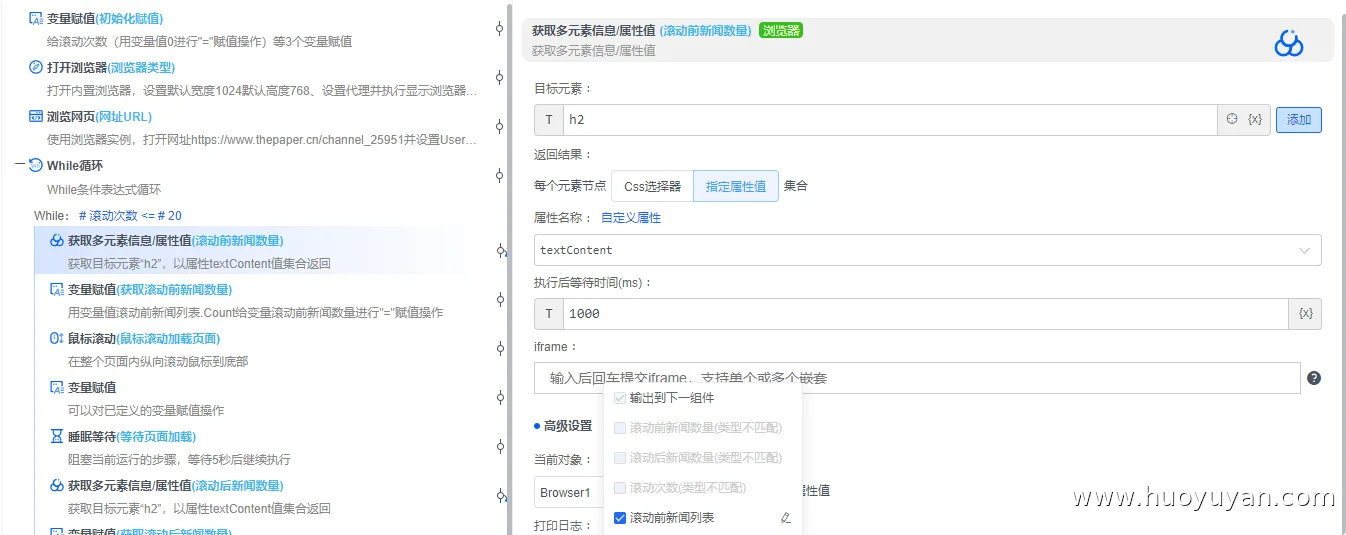Click the edit pencil icon beside 滚动前新闻列表
Screen dimensions: 1346x535
pyautogui.click(x=785, y=518)
